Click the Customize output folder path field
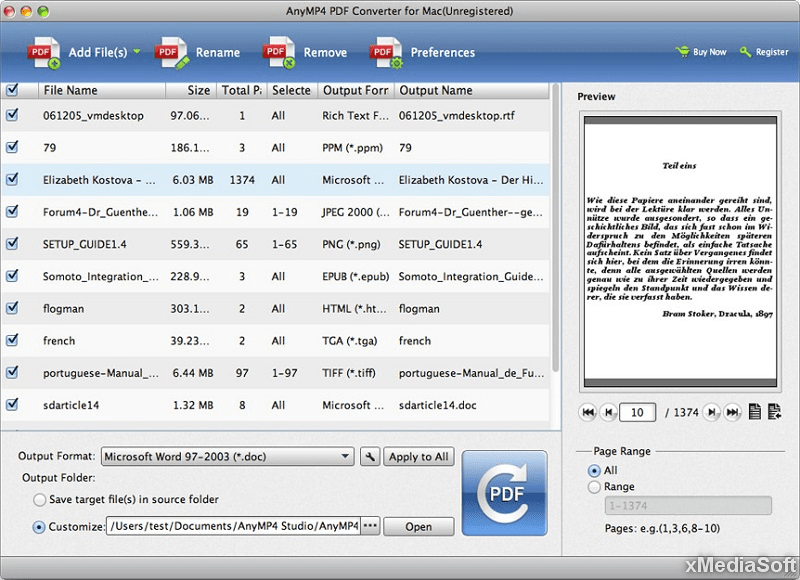800x580 pixels. click(x=234, y=526)
